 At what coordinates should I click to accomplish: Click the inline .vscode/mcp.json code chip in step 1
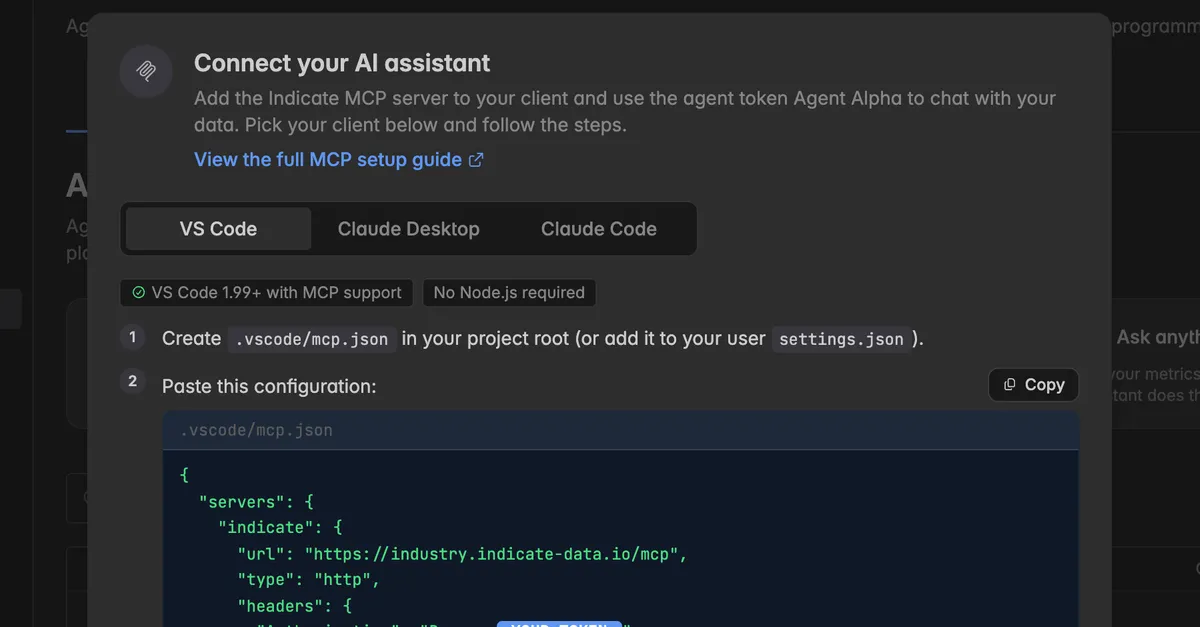[x=311, y=339]
